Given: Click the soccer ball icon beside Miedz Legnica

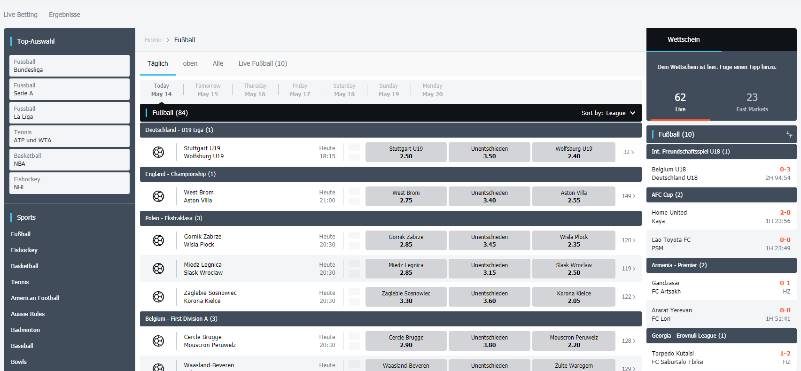Looking at the screenshot, I should [158, 268].
